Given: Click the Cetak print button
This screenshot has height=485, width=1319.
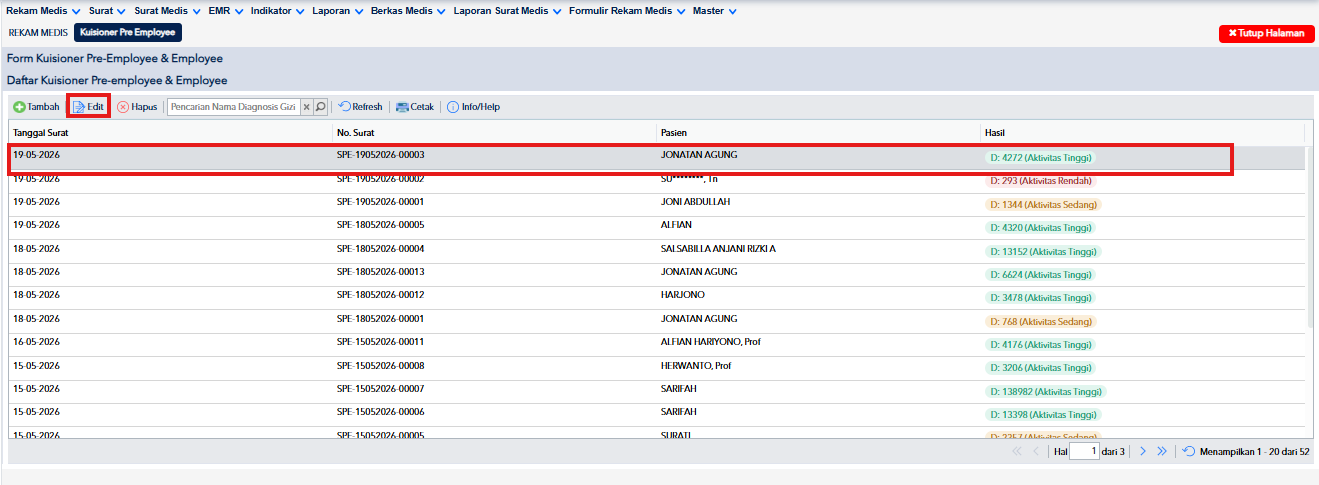Looking at the screenshot, I should click(415, 107).
